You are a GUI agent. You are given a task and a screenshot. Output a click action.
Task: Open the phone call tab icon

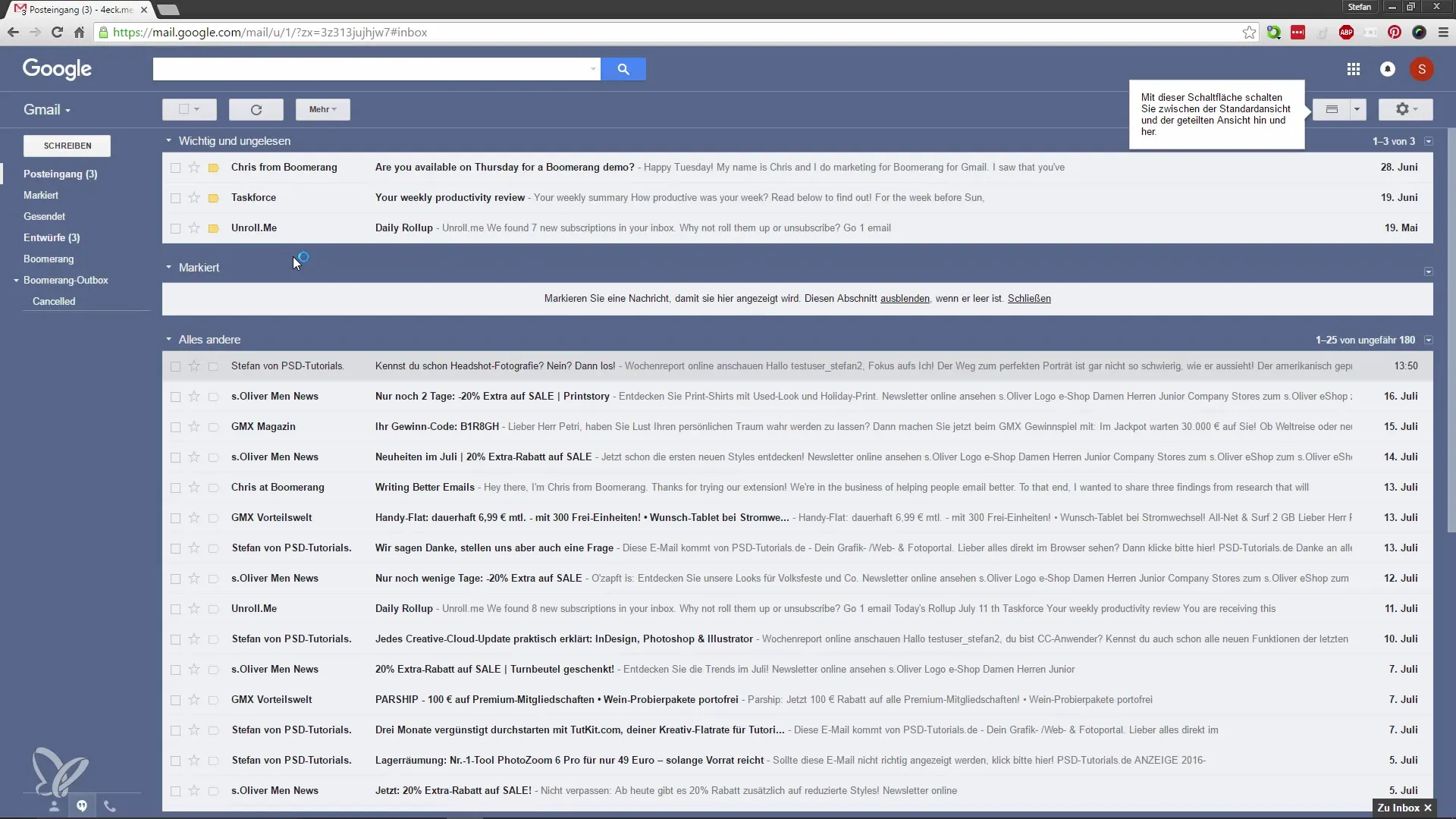pos(110,806)
